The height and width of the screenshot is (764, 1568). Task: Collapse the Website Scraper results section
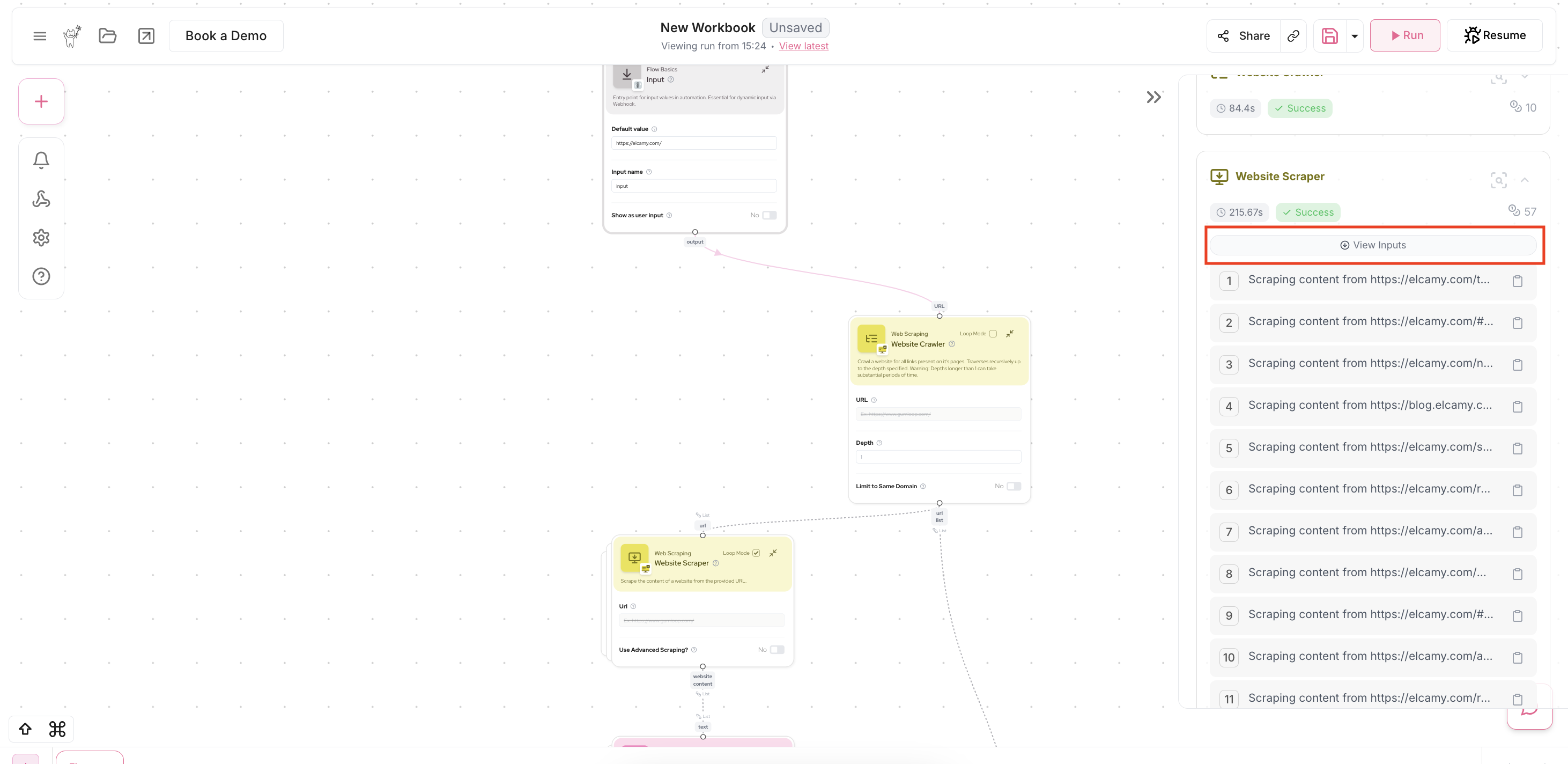click(x=1525, y=180)
